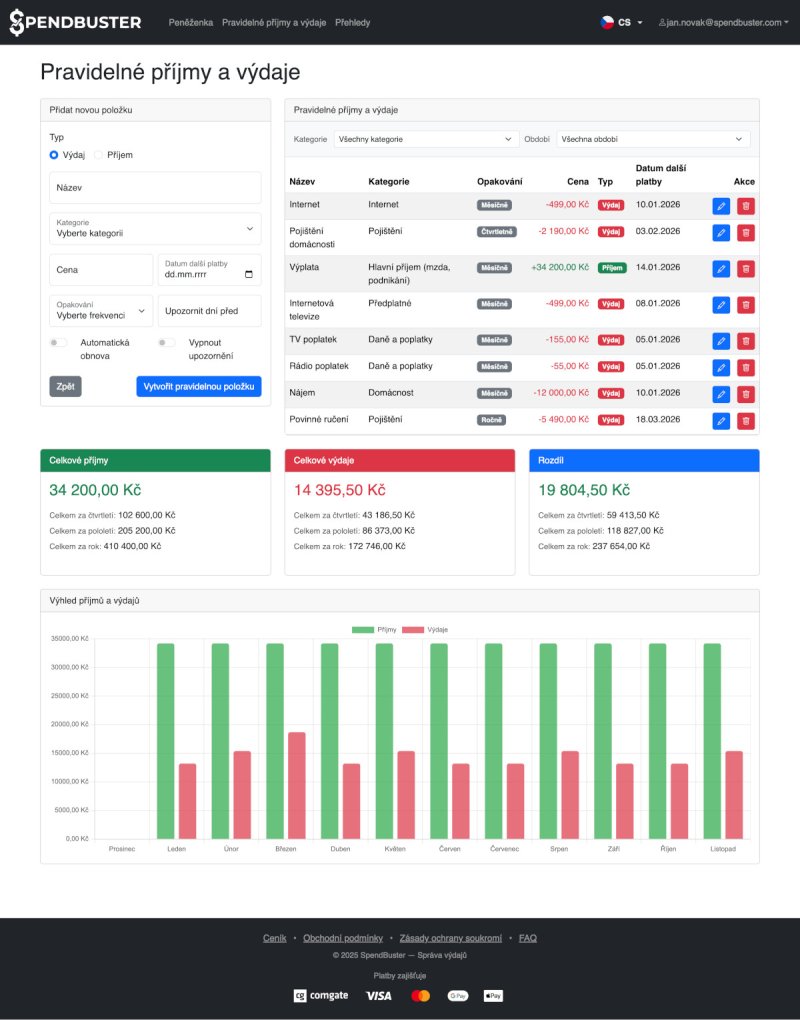This screenshot has height=1020, width=800.
Task: Open the Přehledy page
Action: point(352,21)
